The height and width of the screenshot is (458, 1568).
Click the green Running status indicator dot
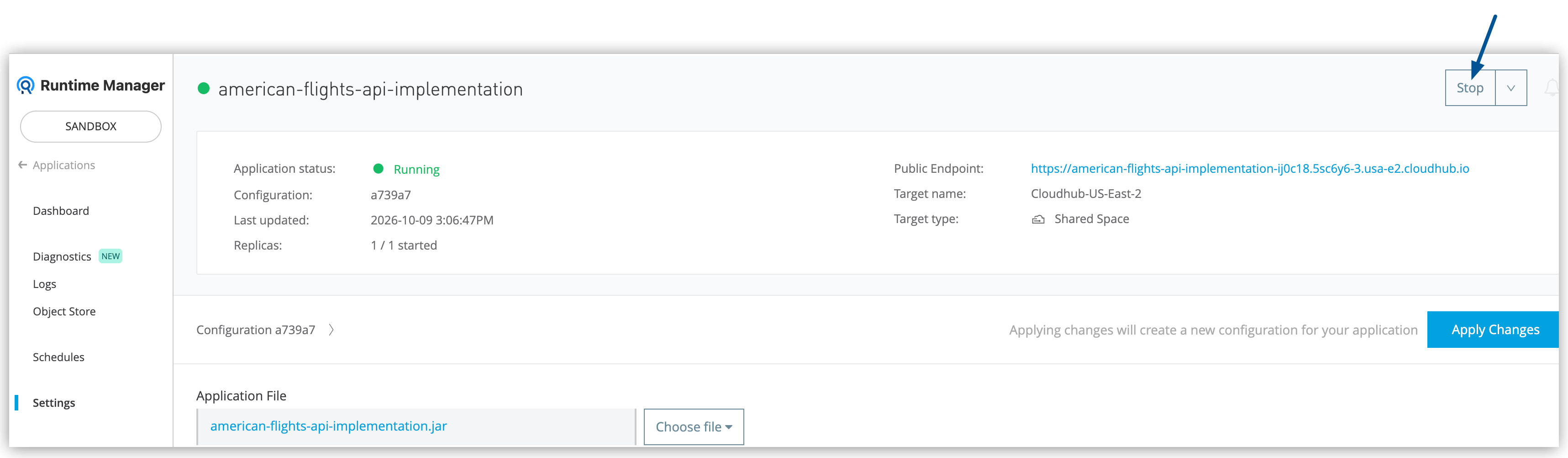(x=378, y=169)
